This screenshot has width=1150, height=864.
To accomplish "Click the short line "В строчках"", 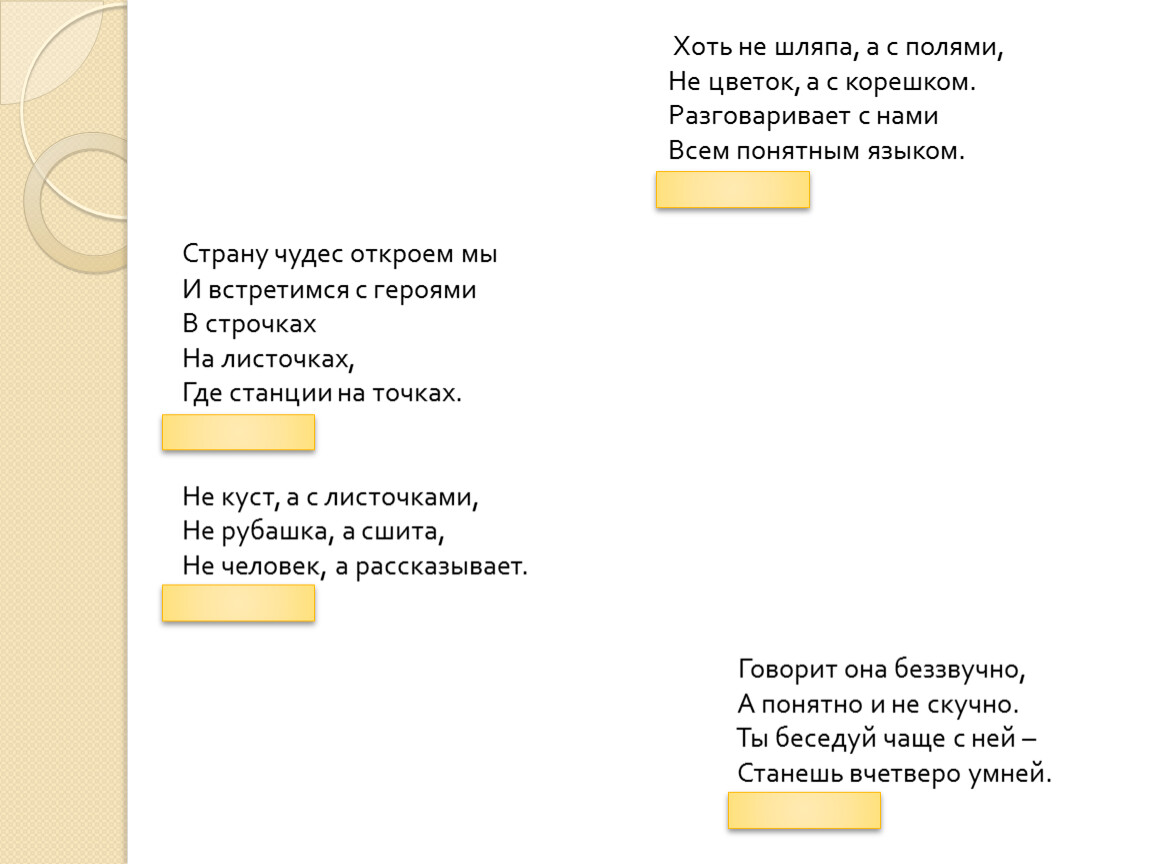I will click(x=250, y=324).
